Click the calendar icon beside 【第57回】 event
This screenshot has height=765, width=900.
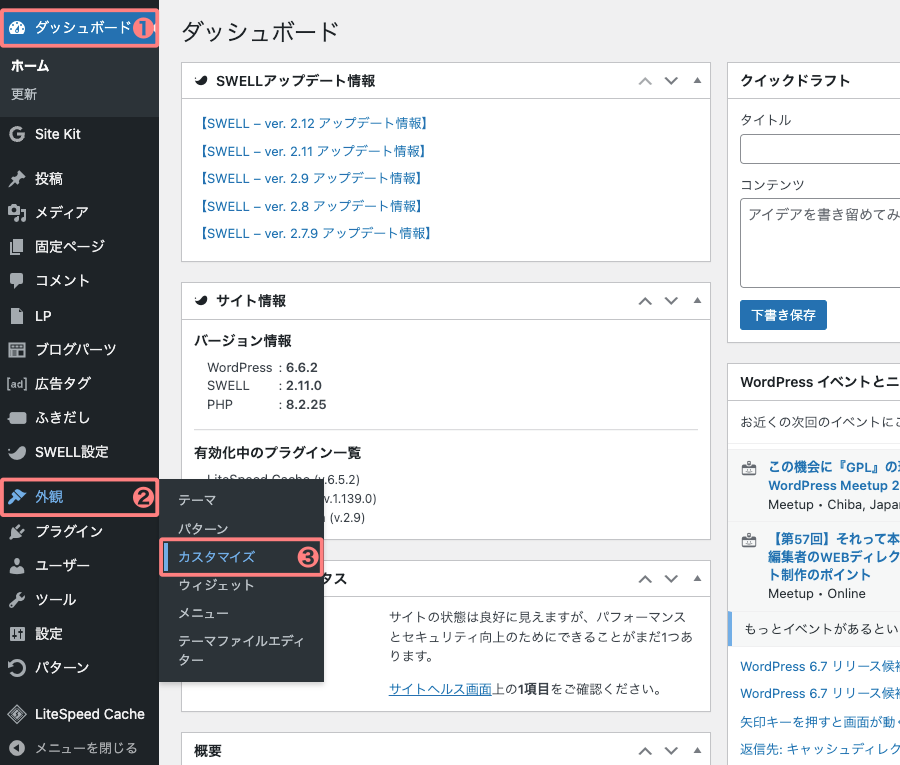coord(749,540)
